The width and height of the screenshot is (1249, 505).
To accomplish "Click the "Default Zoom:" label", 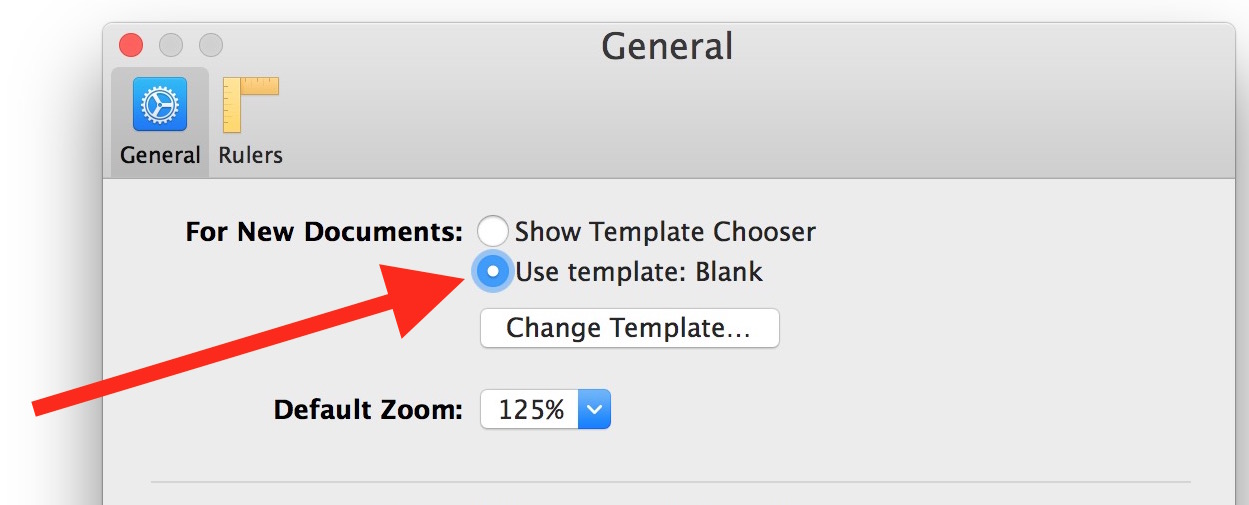I will (x=368, y=409).
